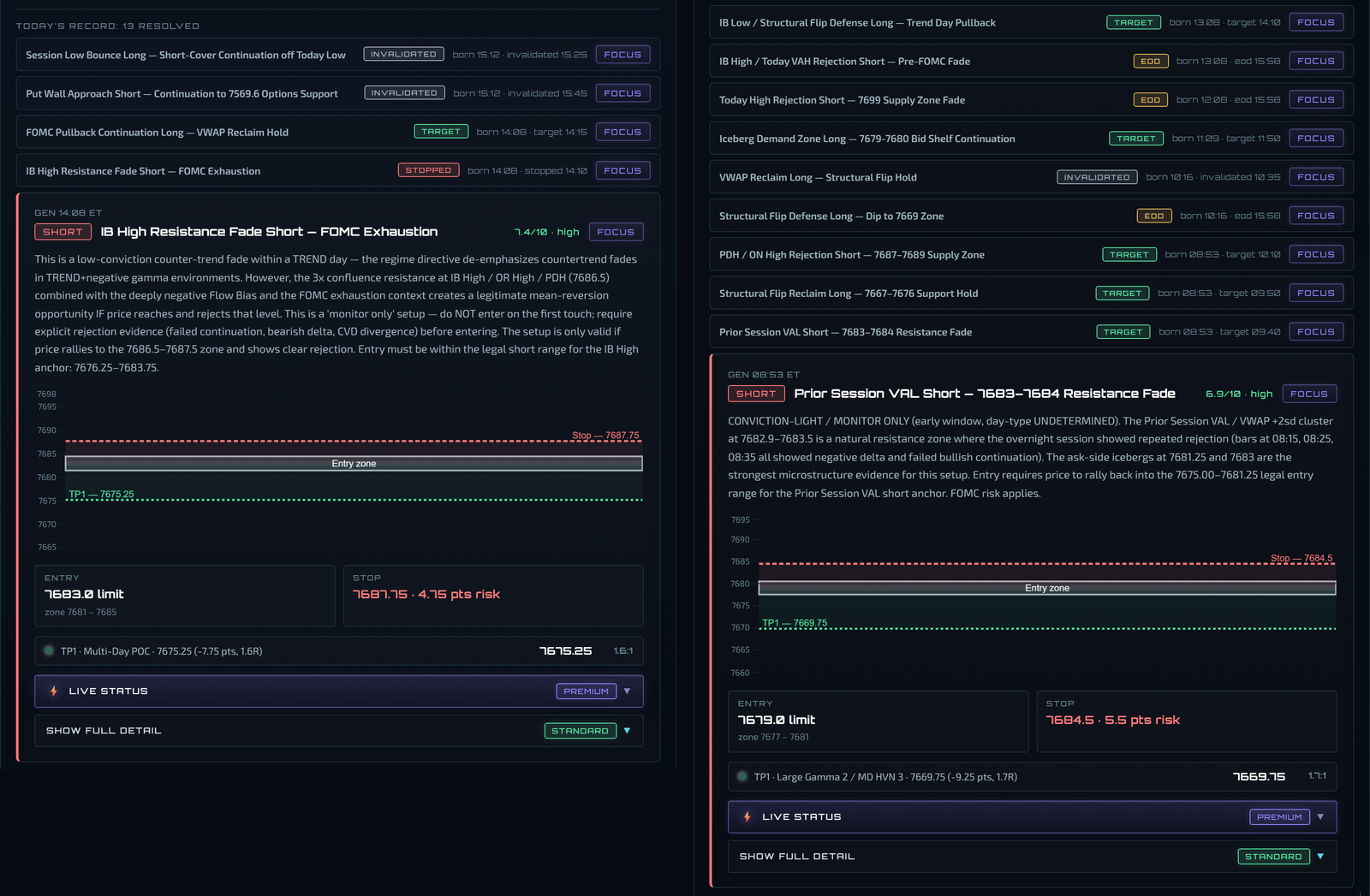Click 6.9/10 high conviction score

pyautogui.click(x=1239, y=394)
